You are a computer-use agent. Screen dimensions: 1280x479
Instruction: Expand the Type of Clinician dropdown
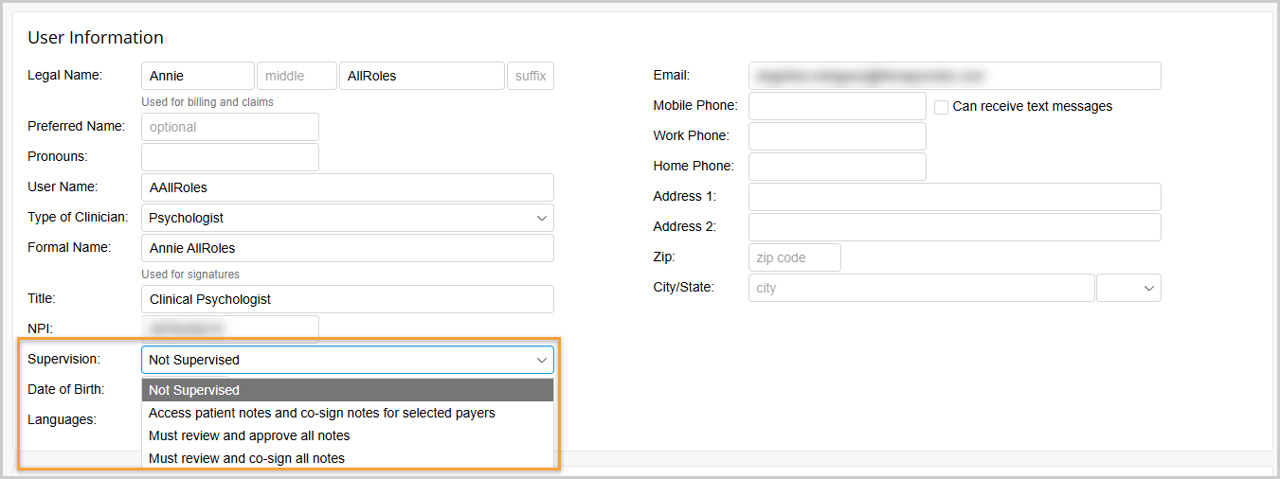pyautogui.click(x=347, y=218)
